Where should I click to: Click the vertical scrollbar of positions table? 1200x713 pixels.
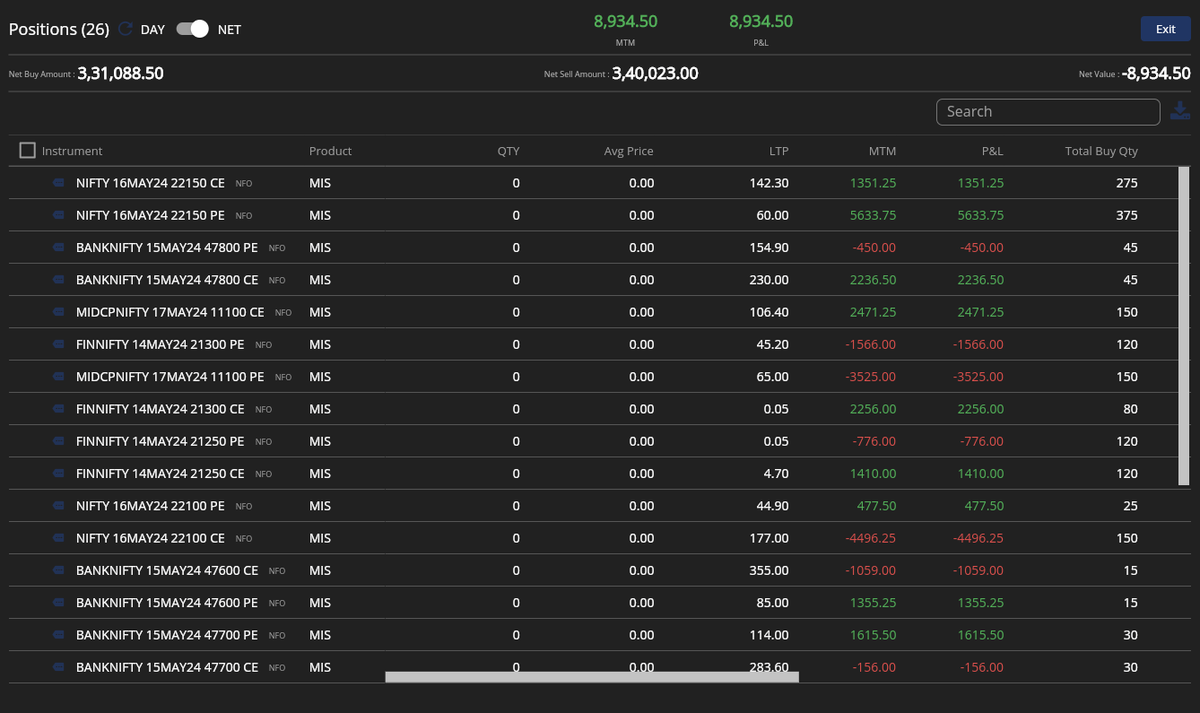[1184, 327]
